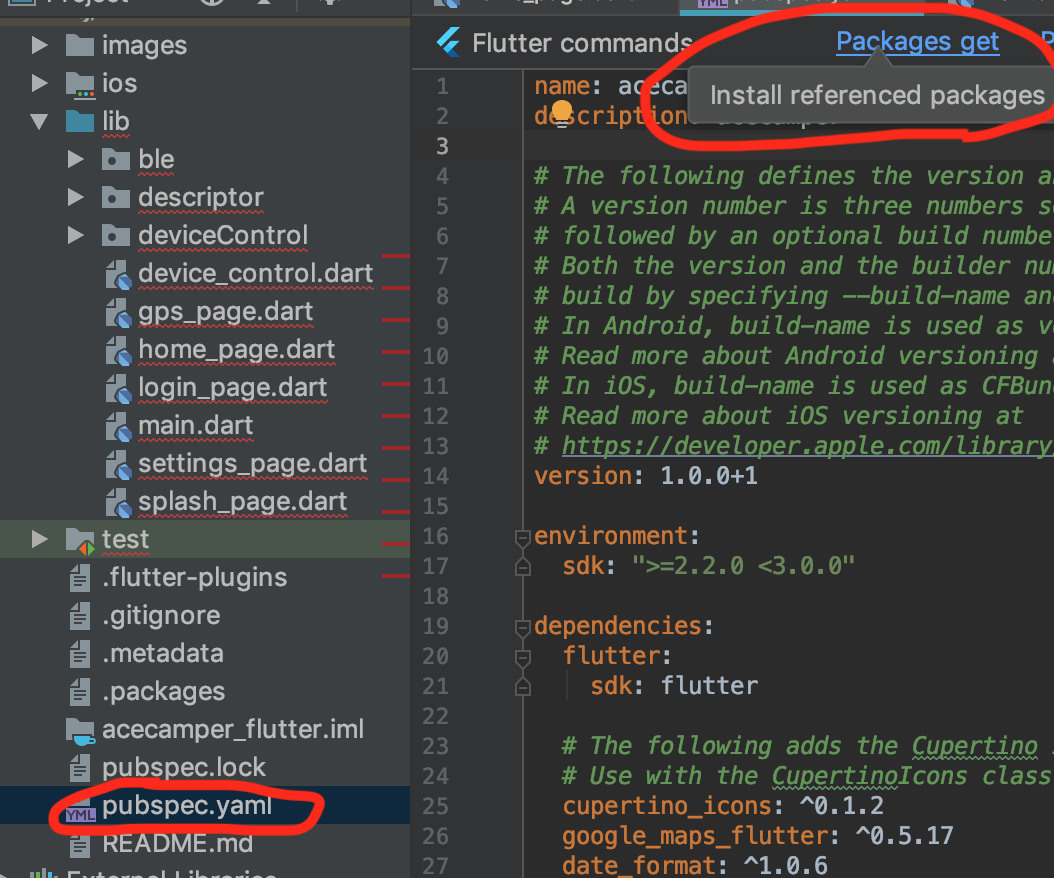Select the deviceControl folder icon
Screen dimensions: 1054x878
tap(116, 235)
